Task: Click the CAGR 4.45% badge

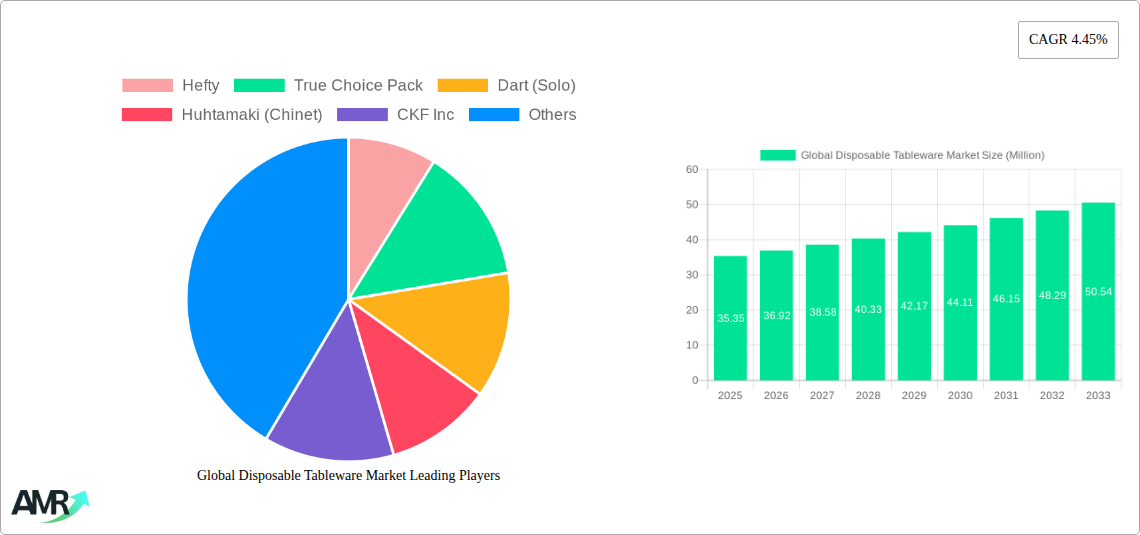Action: tap(1068, 40)
